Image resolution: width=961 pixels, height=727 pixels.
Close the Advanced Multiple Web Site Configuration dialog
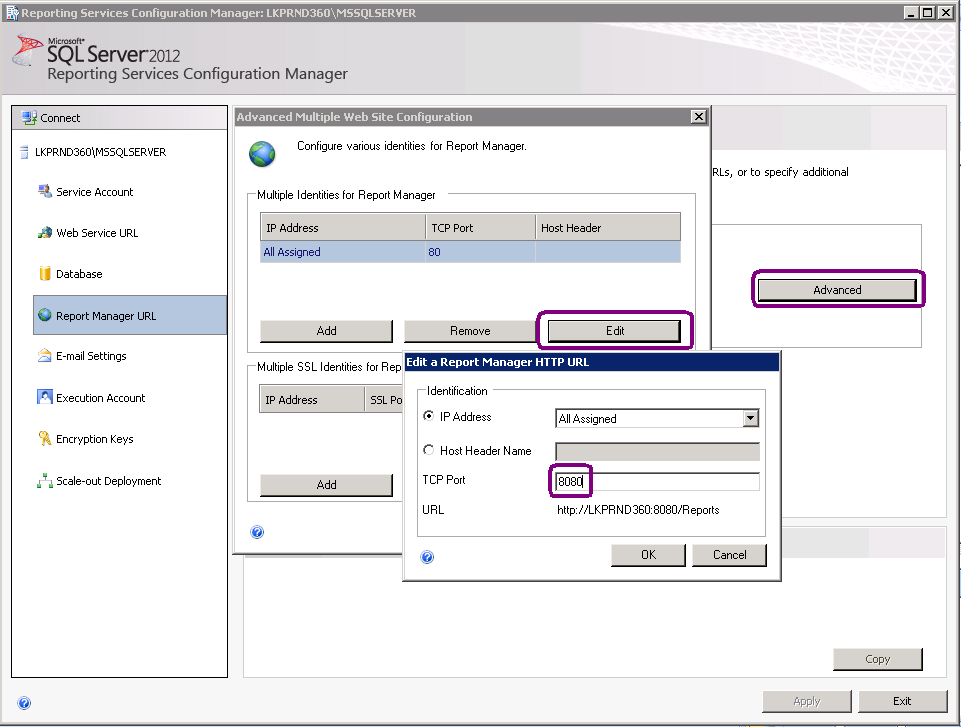698,116
